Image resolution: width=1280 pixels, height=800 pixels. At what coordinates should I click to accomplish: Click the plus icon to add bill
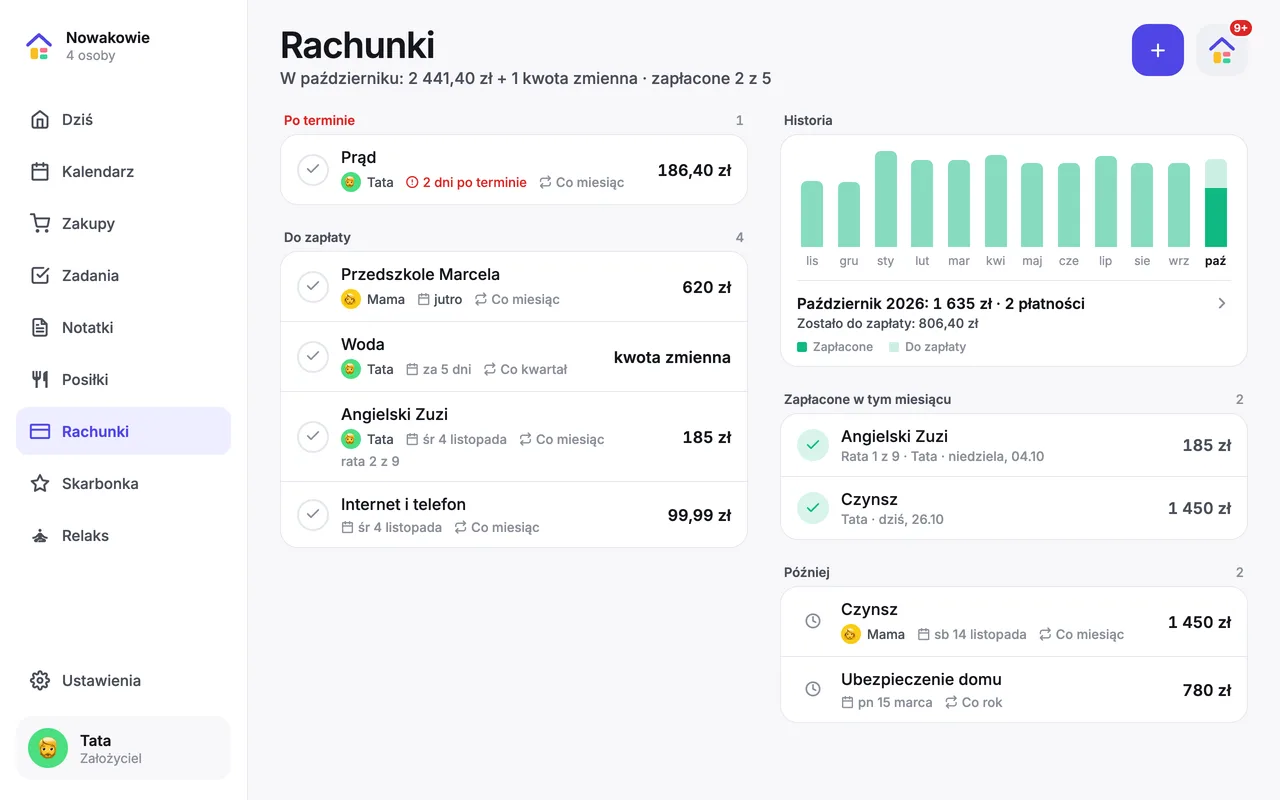pos(1158,50)
